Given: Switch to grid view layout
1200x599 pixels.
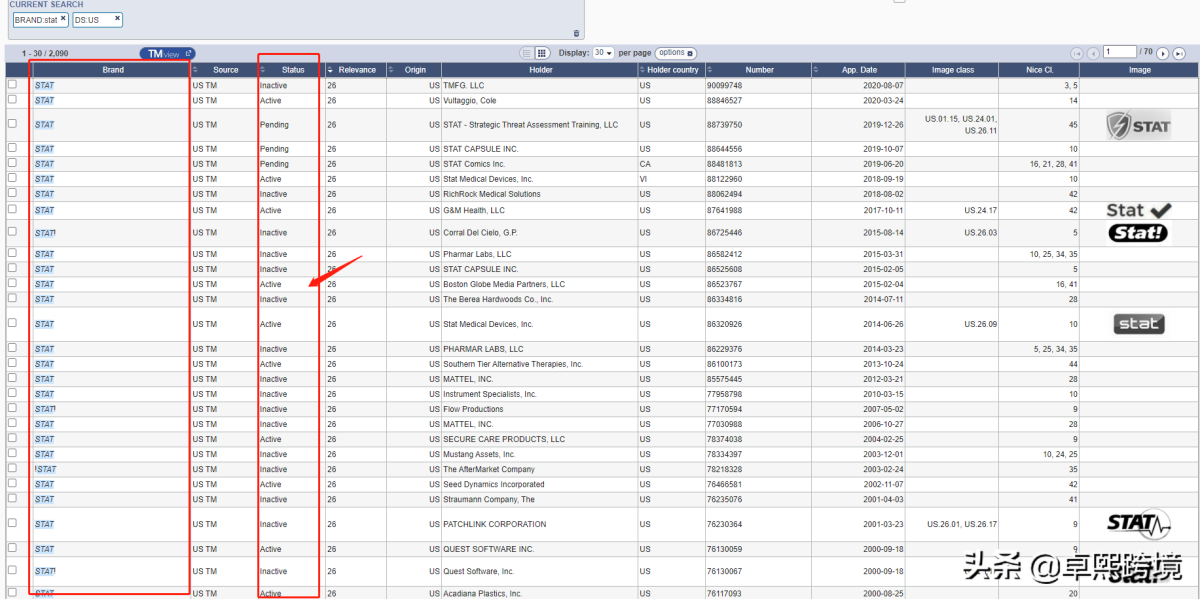Looking at the screenshot, I should click(542, 53).
